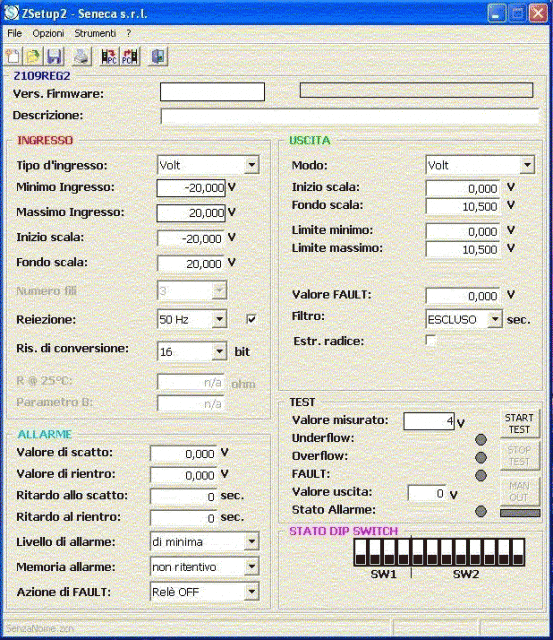
Task: Edit the Valore di scatto field
Action: (x=184, y=453)
